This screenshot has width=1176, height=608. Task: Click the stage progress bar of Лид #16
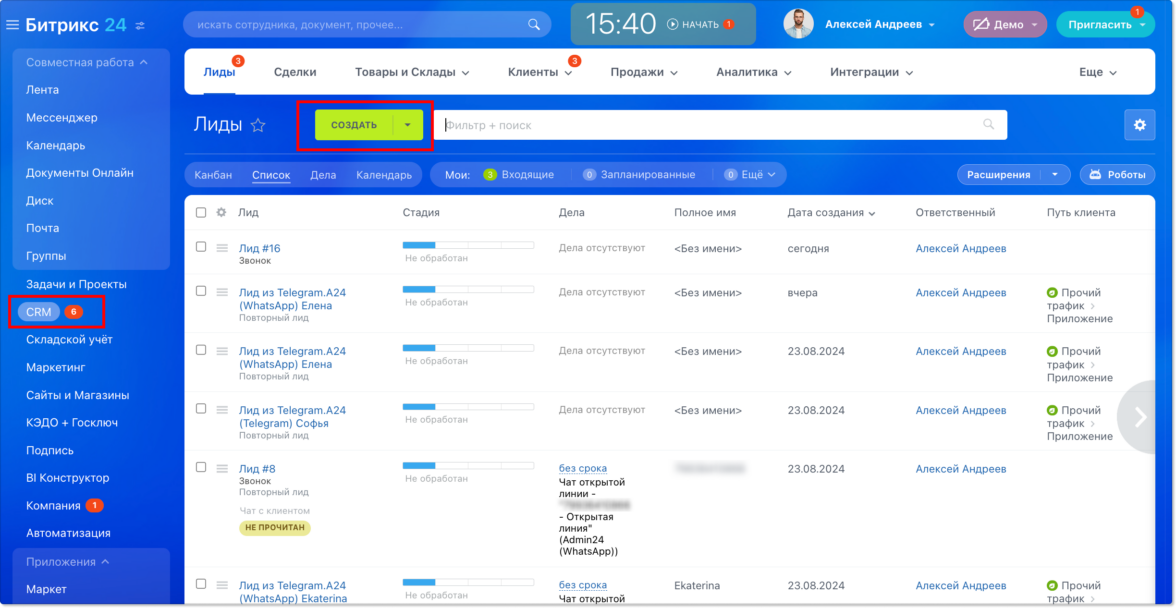click(x=467, y=245)
